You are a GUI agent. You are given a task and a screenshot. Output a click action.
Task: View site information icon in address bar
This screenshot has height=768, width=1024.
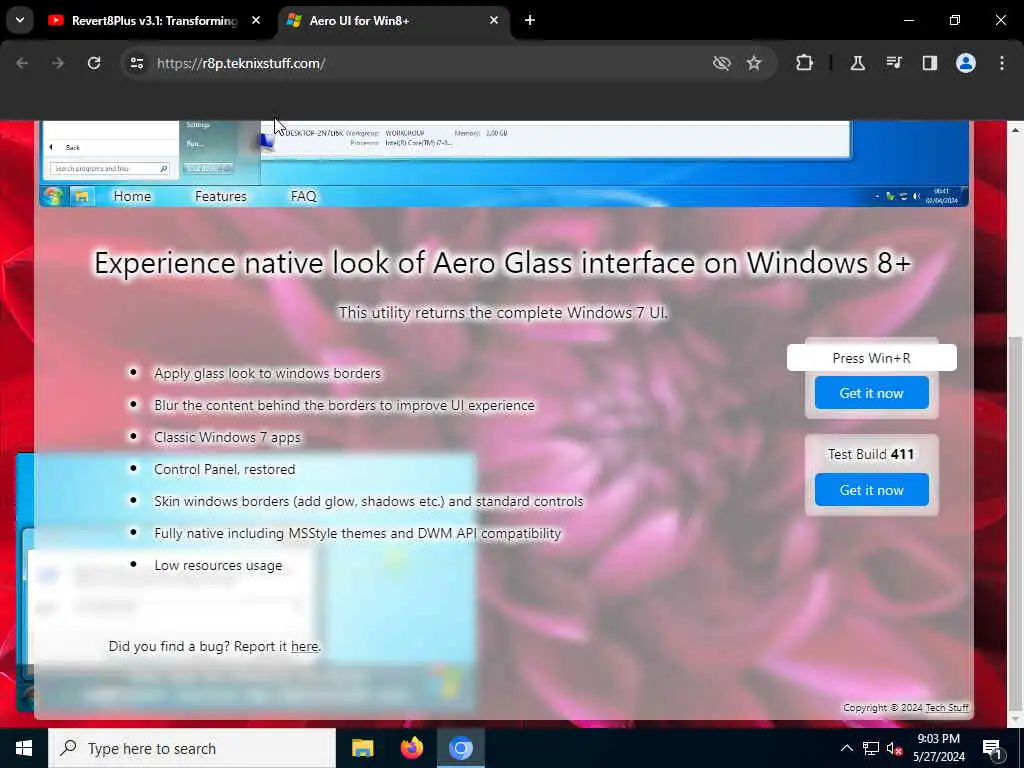(137, 63)
